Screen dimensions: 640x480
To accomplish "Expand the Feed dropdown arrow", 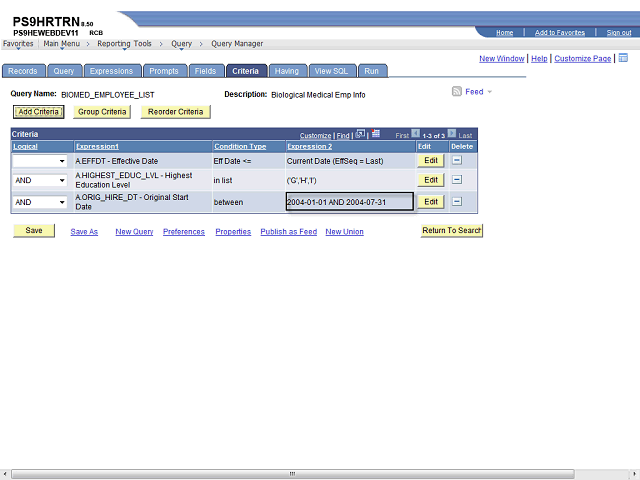I will pyautogui.click(x=489, y=92).
